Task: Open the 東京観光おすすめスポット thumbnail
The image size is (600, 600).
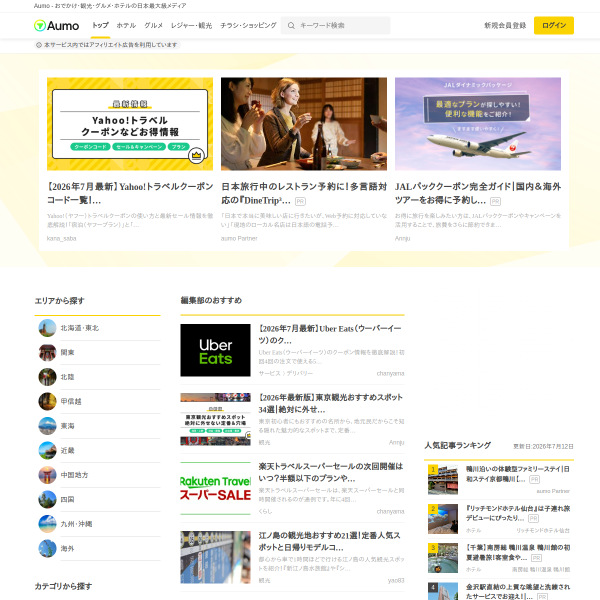Action: pyautogui.click(x=215, y=419)
